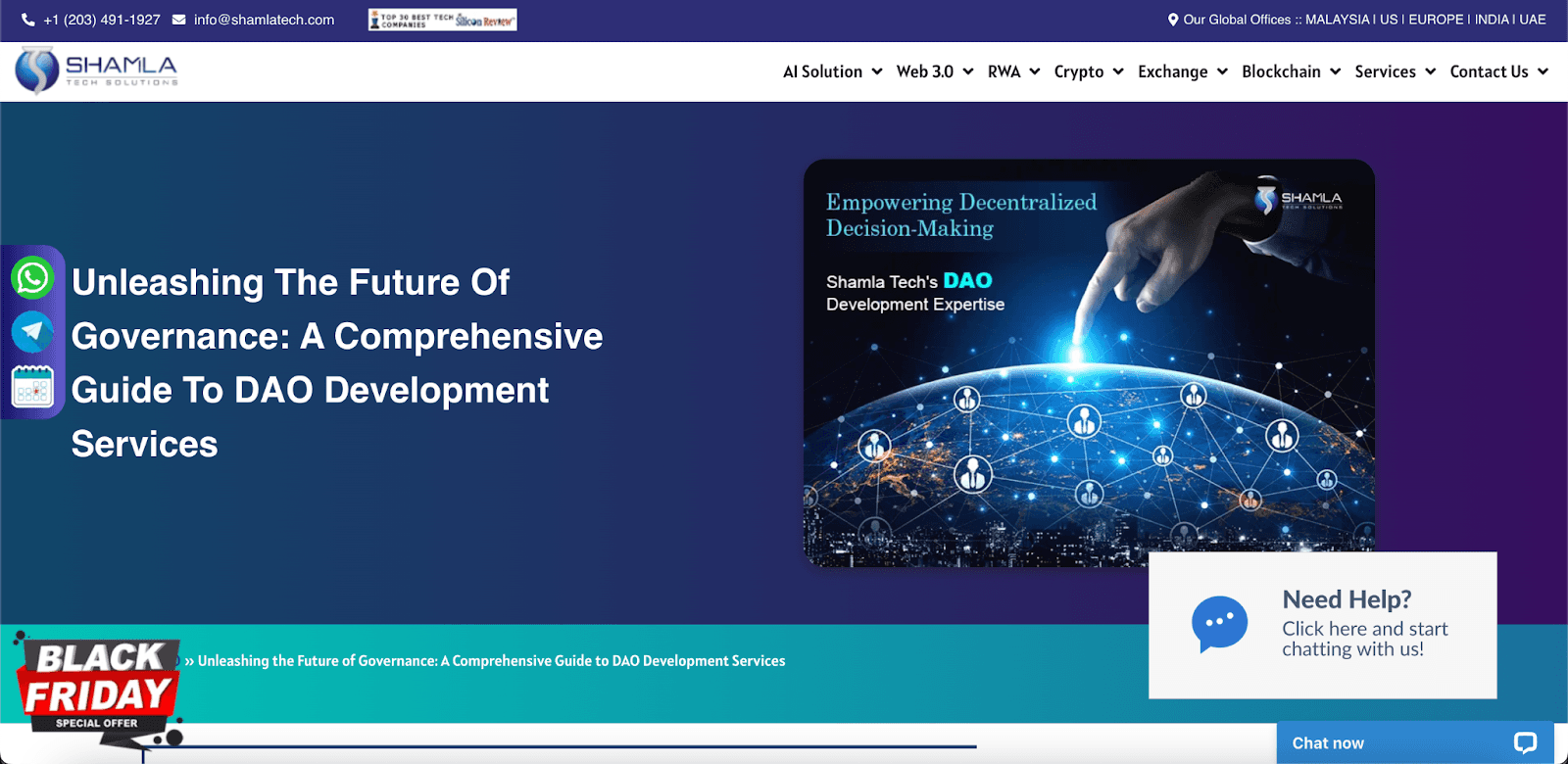Viewport: 1568px width, 764px height.
Task: Email info@shamlatech.com link
Action: (x=264, y=20)
